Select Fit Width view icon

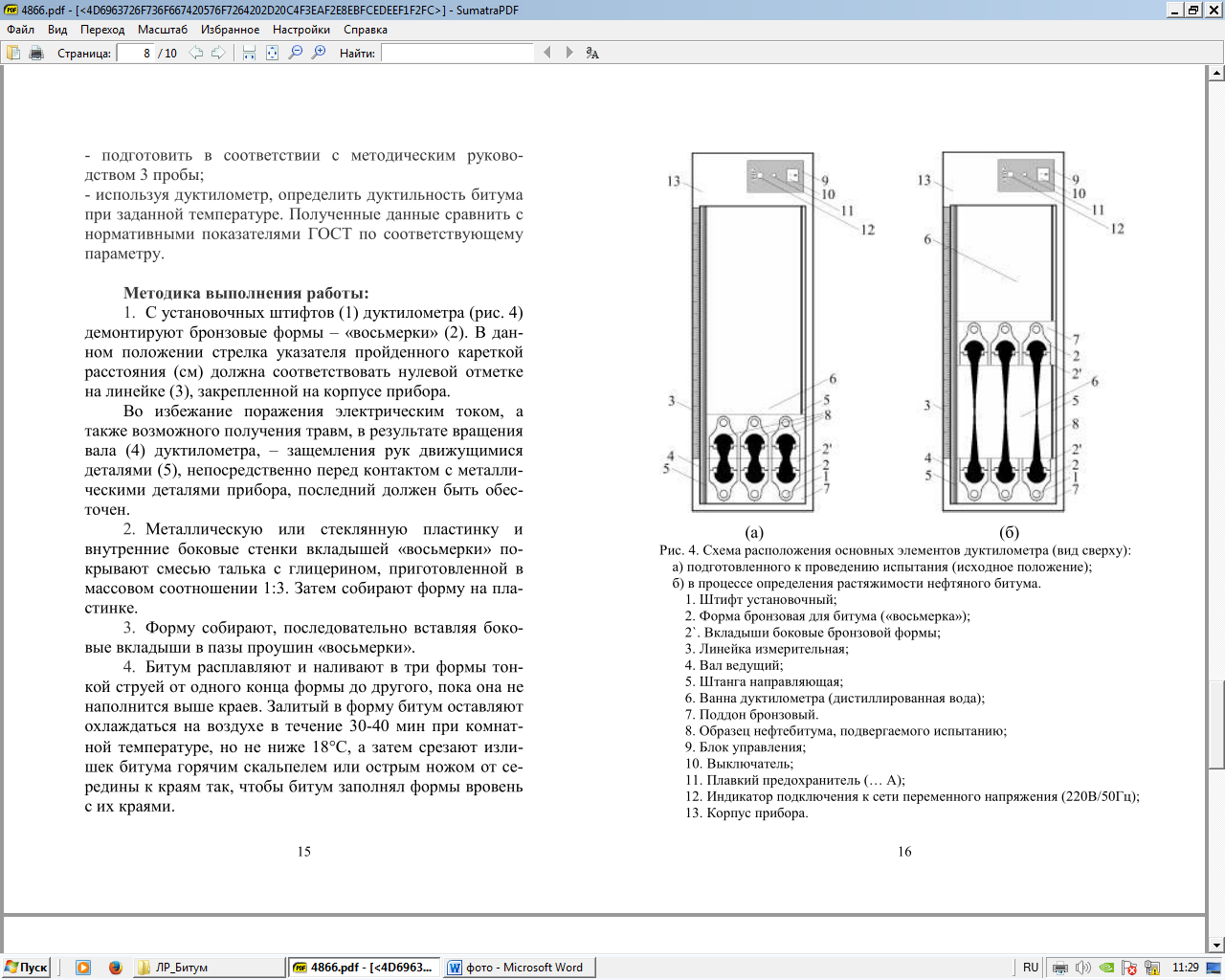pos(249,53)
